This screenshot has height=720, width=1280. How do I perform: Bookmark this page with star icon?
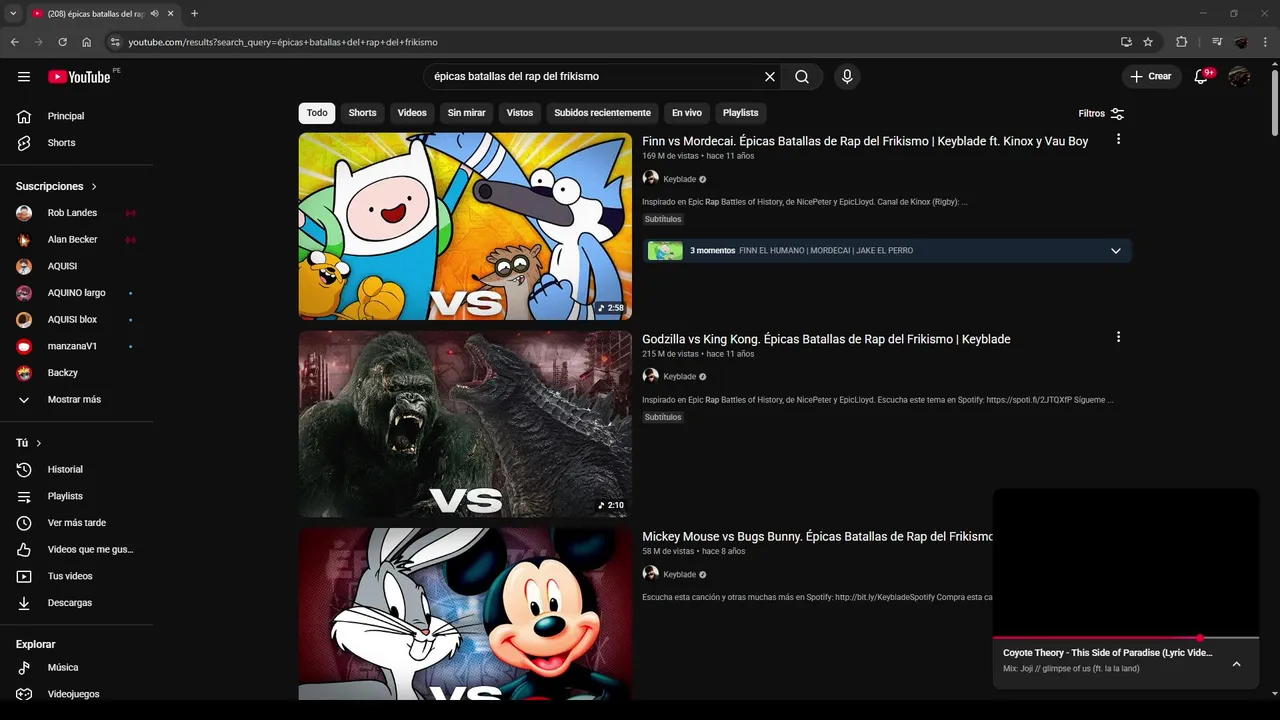coord(1148,42)
